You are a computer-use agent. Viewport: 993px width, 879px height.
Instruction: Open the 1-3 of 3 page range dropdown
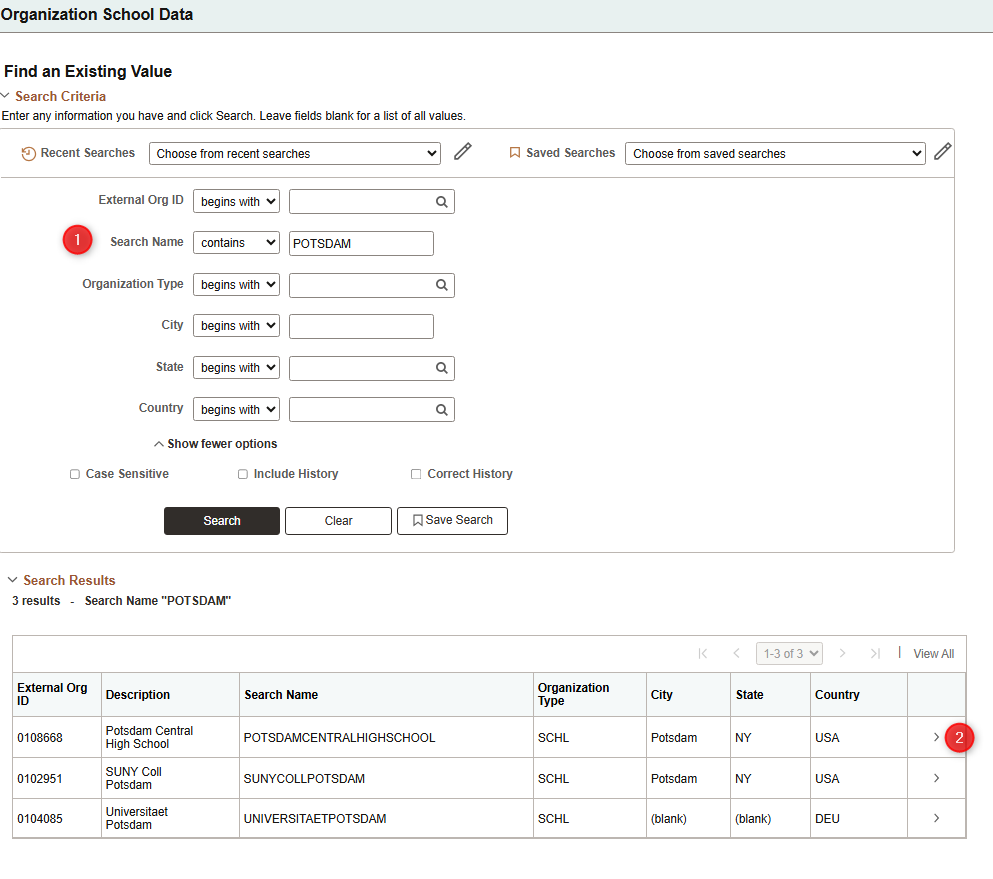click(789, 654)
